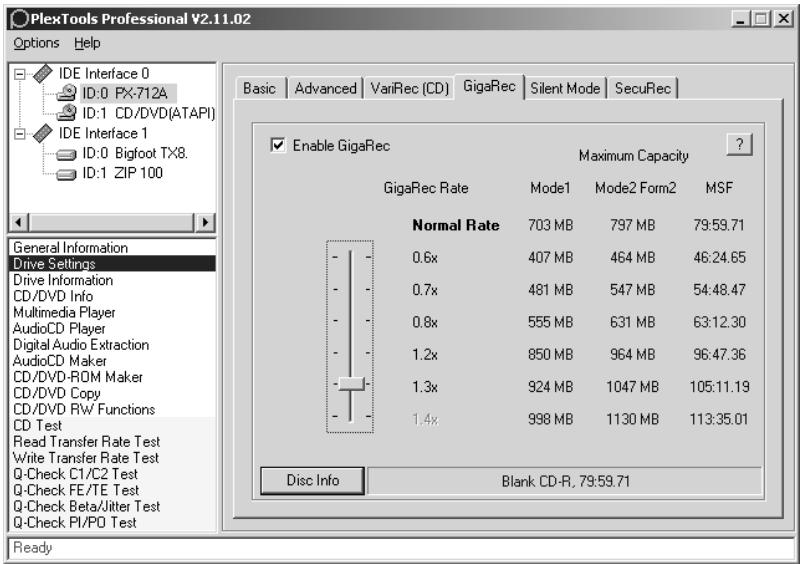Click the 0.7x GigaRec rate label
The width and height of the screenshot is (801, 564).
425,290
